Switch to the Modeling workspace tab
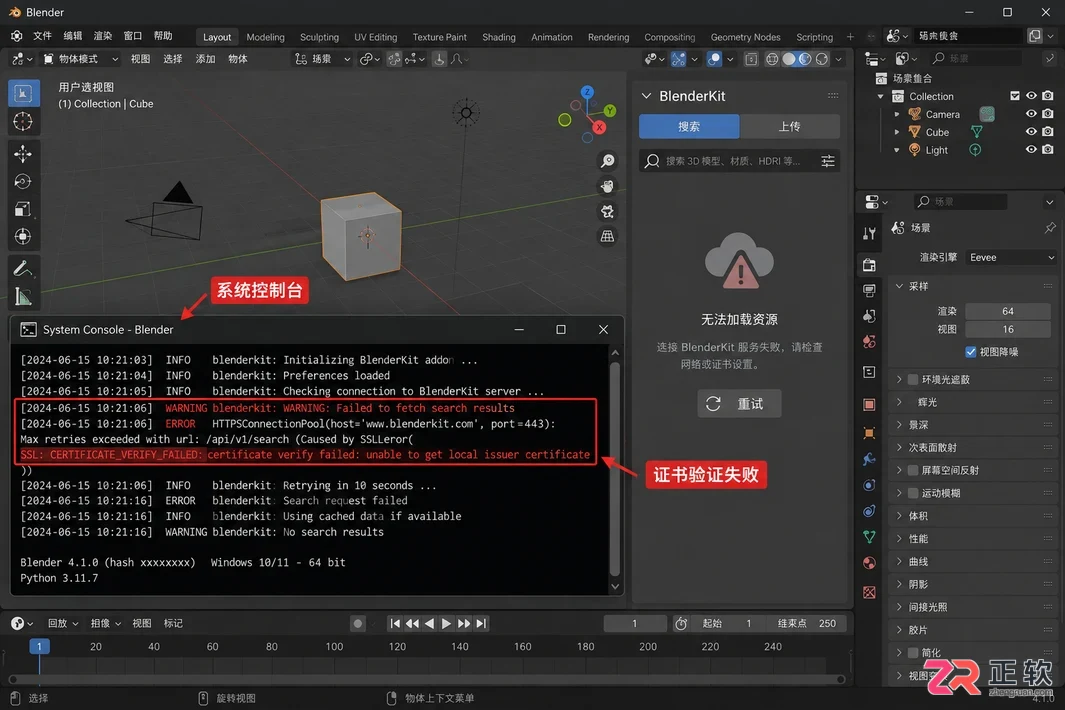 click(265, 37)
